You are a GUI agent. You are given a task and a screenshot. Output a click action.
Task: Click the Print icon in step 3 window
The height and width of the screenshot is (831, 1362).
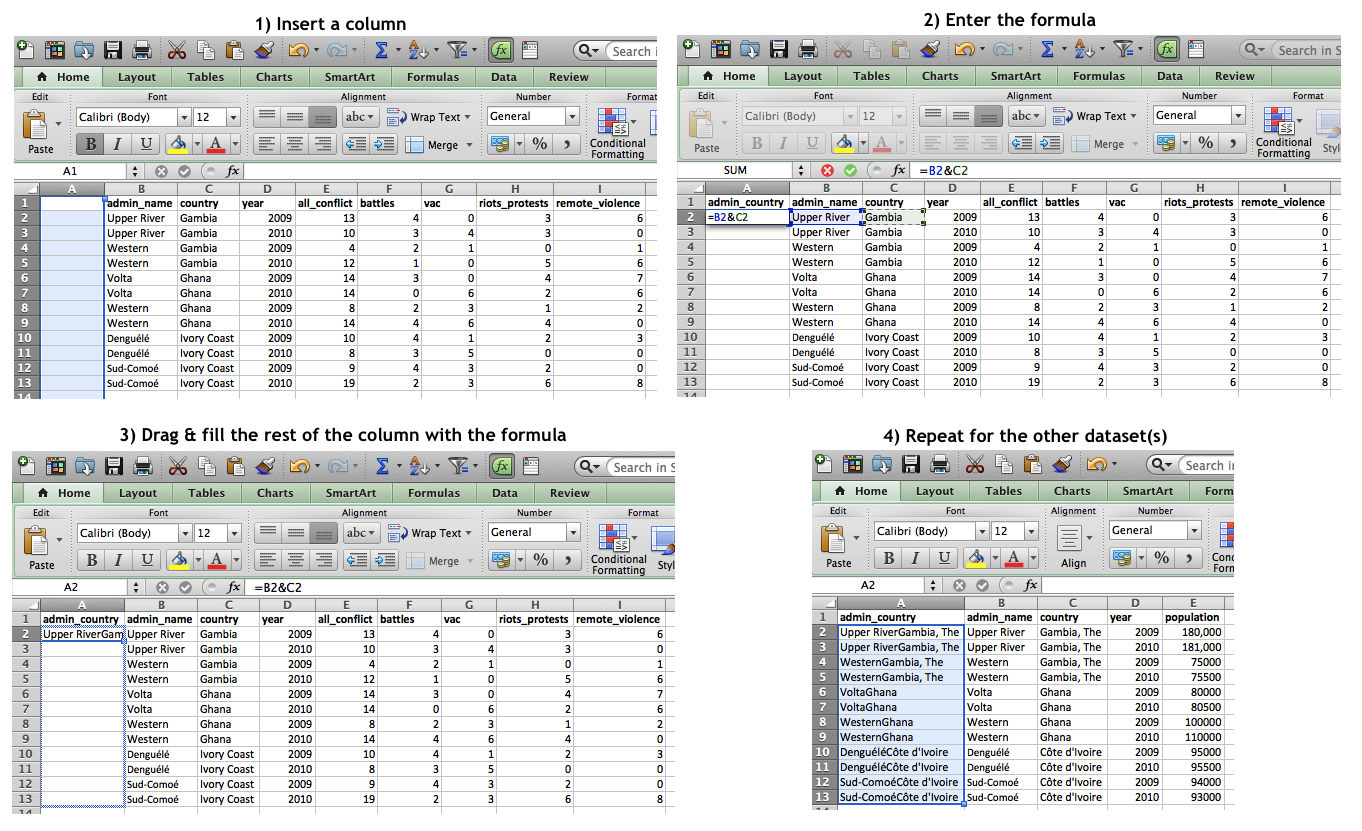(x=143, y=466)
